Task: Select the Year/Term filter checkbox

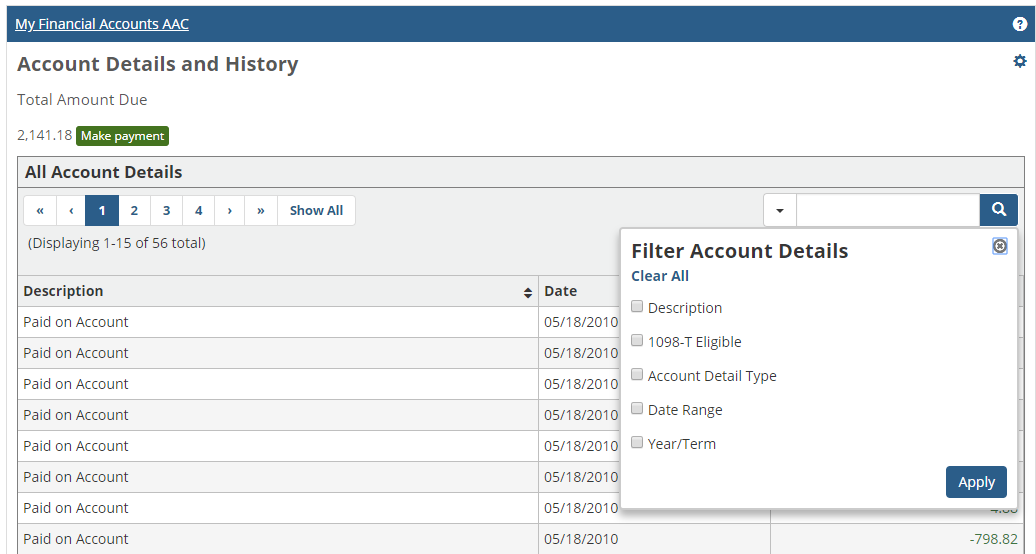Action: [637, 443]
